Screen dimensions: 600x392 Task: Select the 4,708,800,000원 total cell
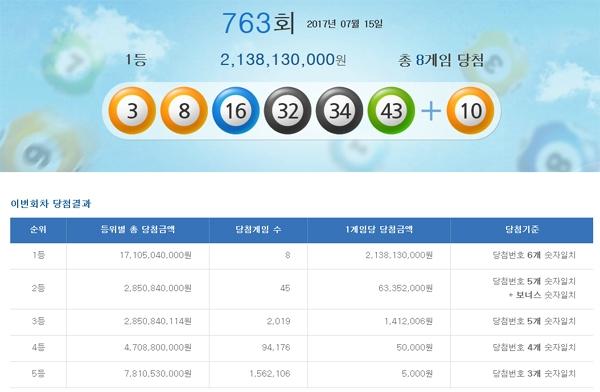tap(158, 348)
